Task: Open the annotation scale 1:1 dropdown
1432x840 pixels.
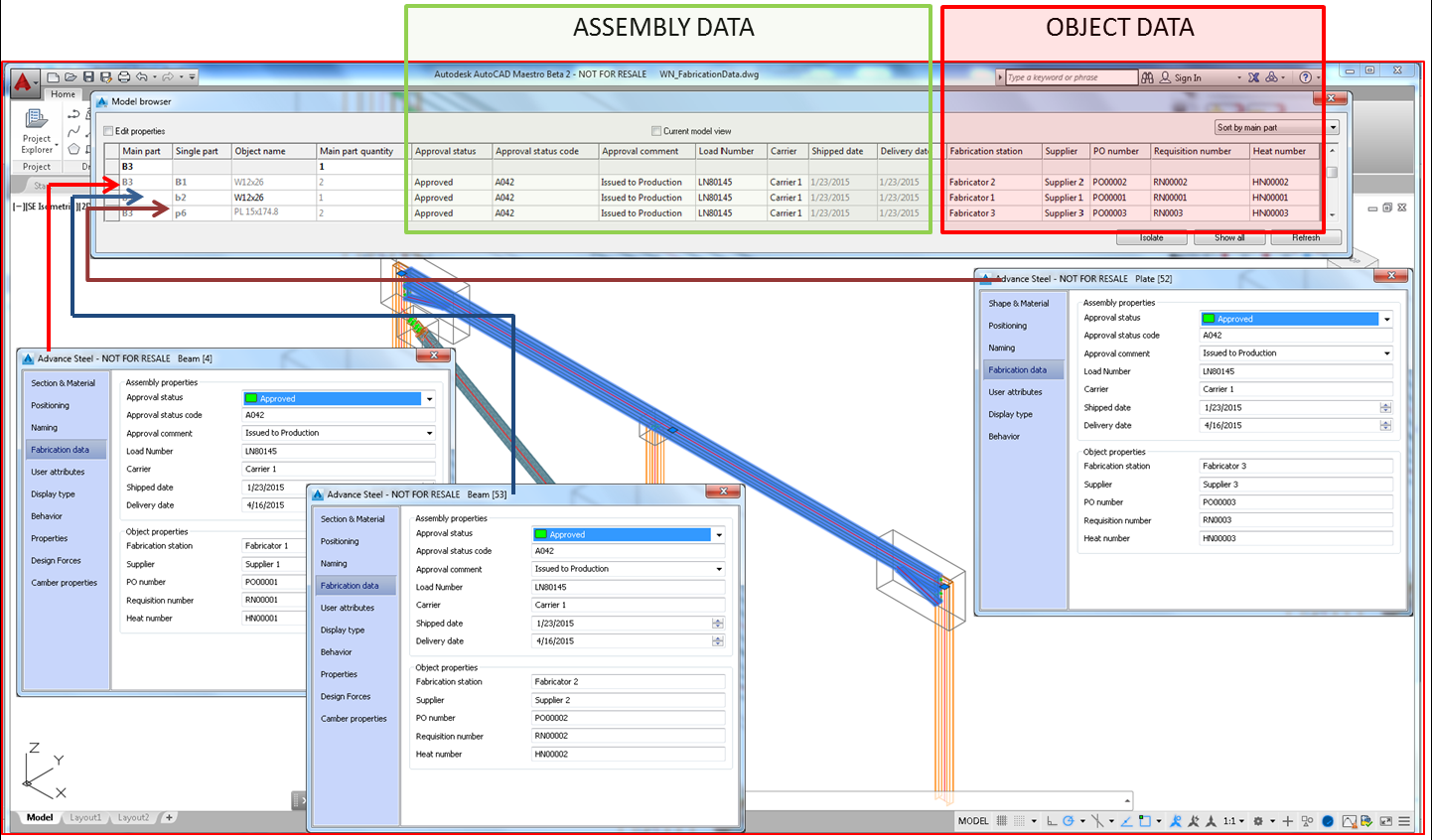Action: pyautogui.click(x=1233, y=821)
